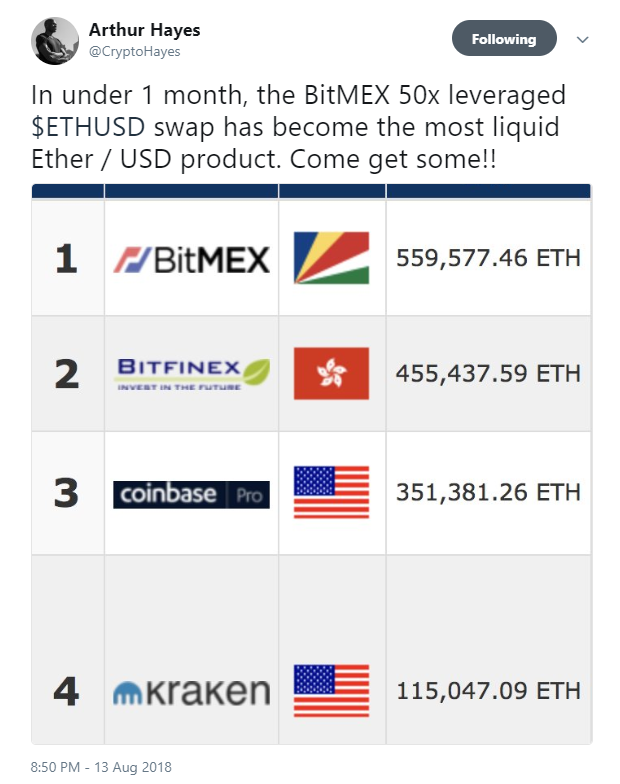This screenshot has width=620, height=784.
Task: Click the US flag beside Kraken
Action: point(331,691)
